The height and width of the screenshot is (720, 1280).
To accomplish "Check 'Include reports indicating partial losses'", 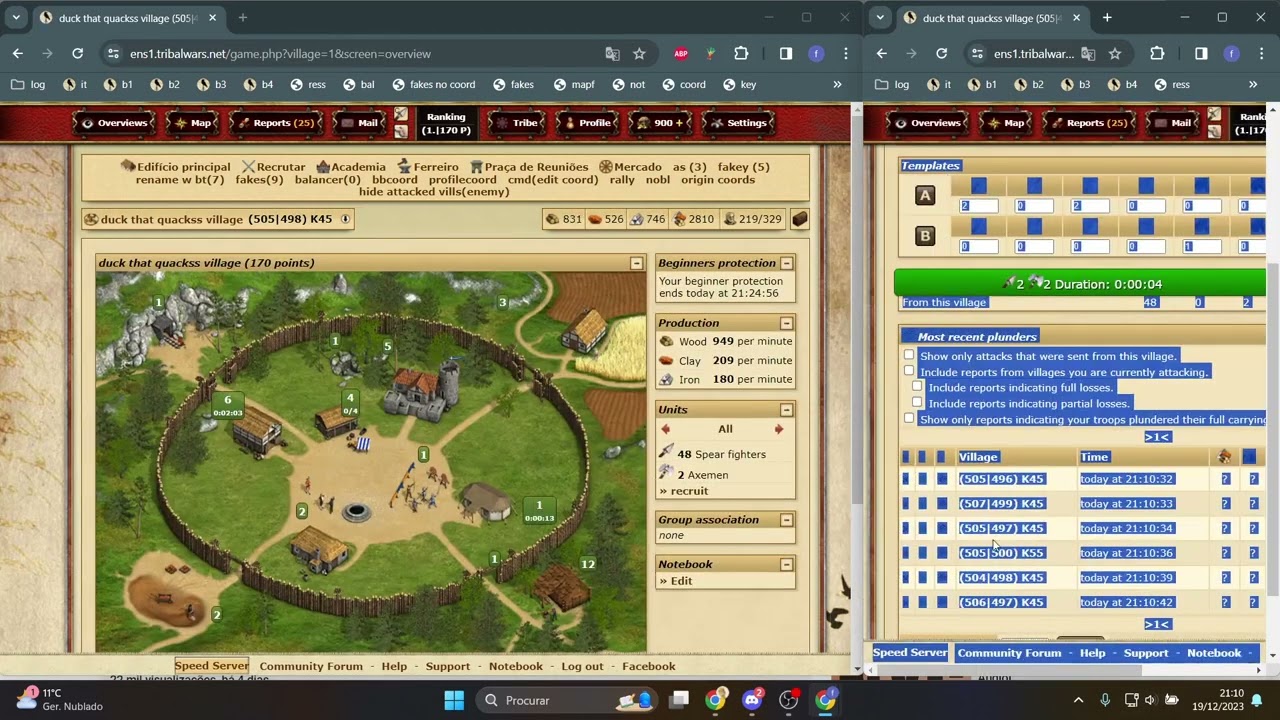I will 917,403.
